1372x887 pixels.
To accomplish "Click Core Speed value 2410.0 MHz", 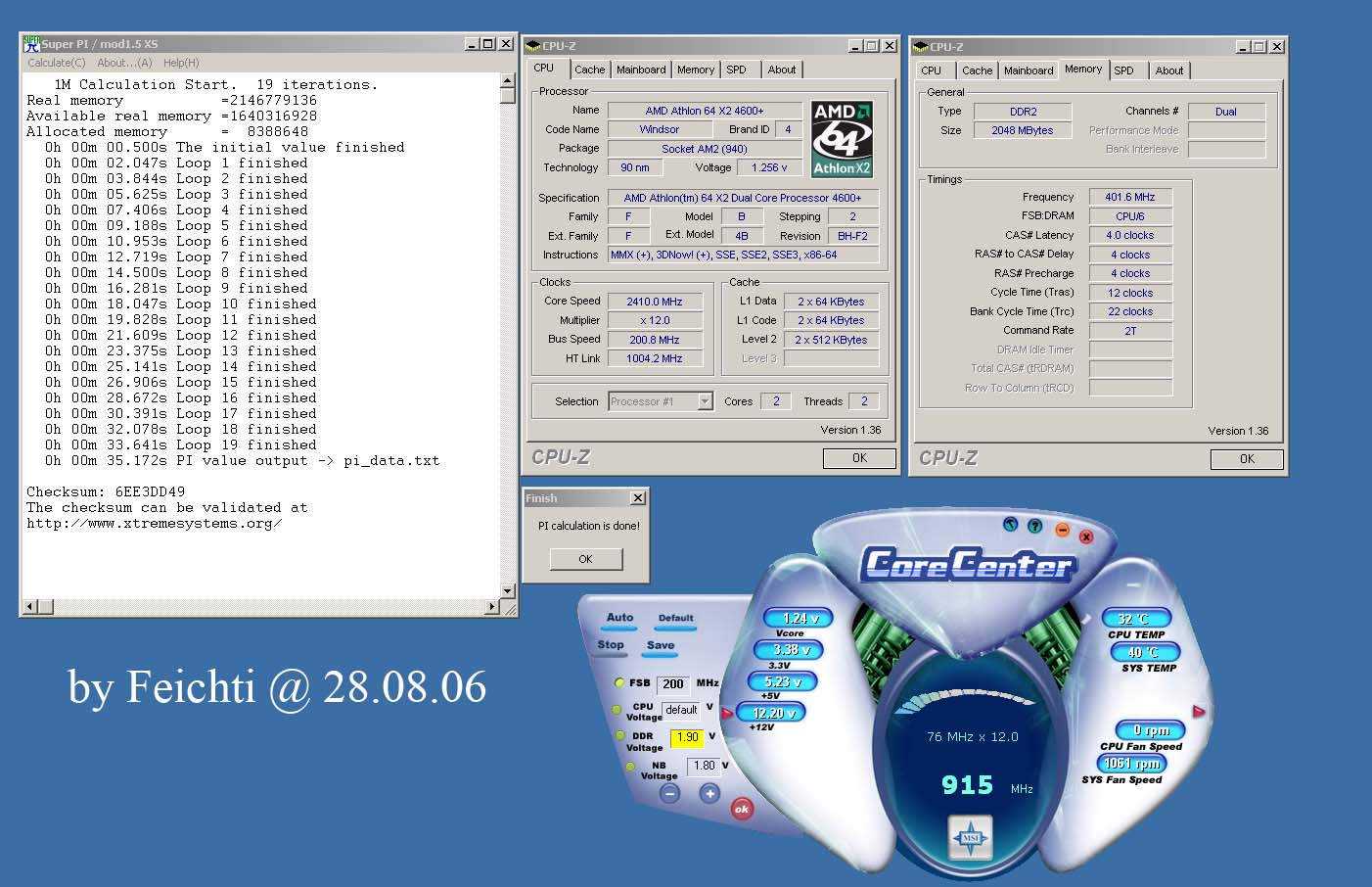I will pyautogui.click(x=655, y=302).
